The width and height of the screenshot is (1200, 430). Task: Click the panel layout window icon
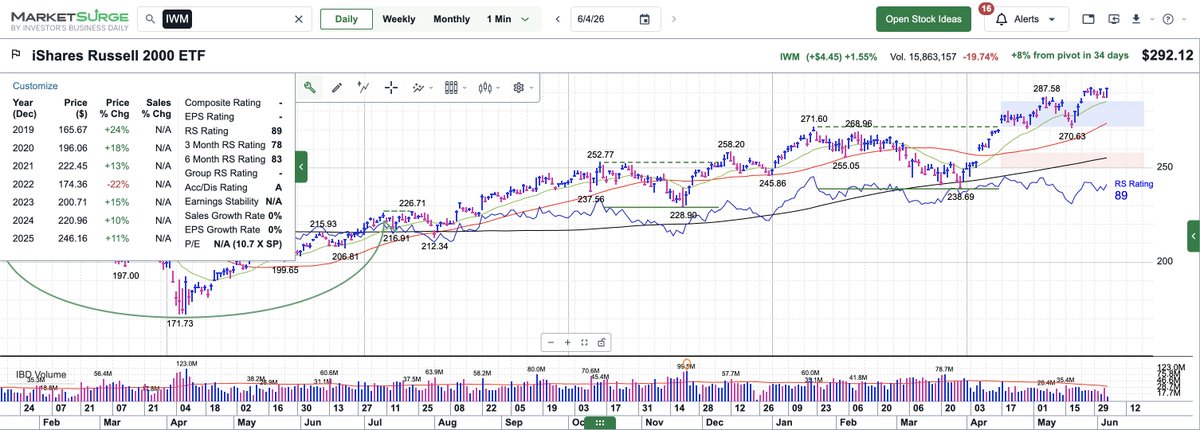[x=1089, y=19]
